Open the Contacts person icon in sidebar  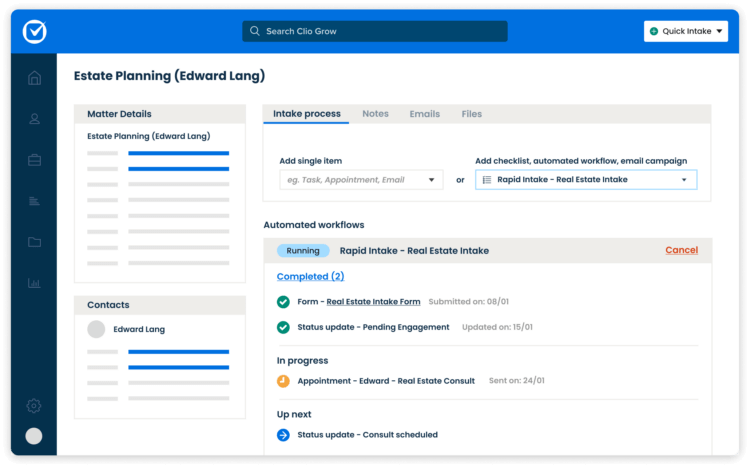tap(34, 119)
